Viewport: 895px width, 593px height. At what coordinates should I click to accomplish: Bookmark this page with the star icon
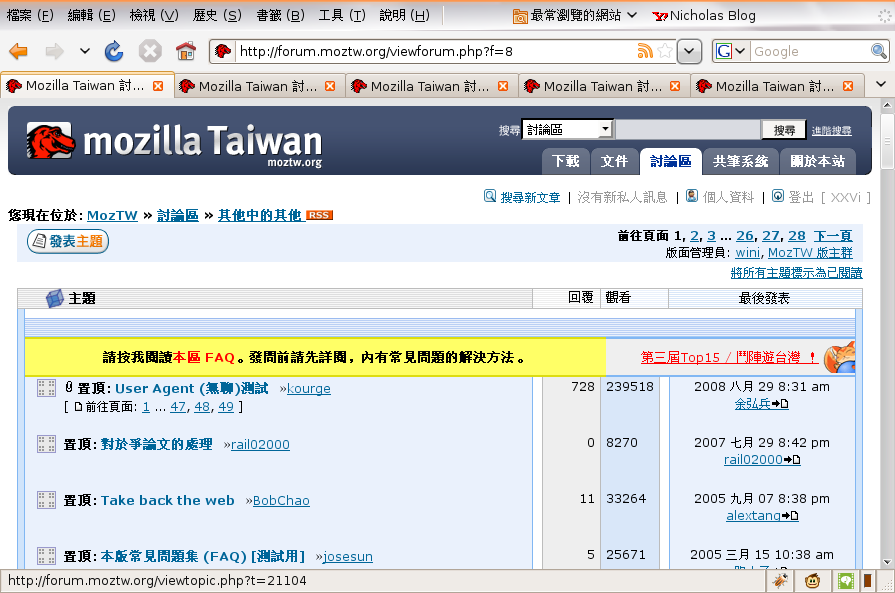pyautogui.click(x=666, y=51)
